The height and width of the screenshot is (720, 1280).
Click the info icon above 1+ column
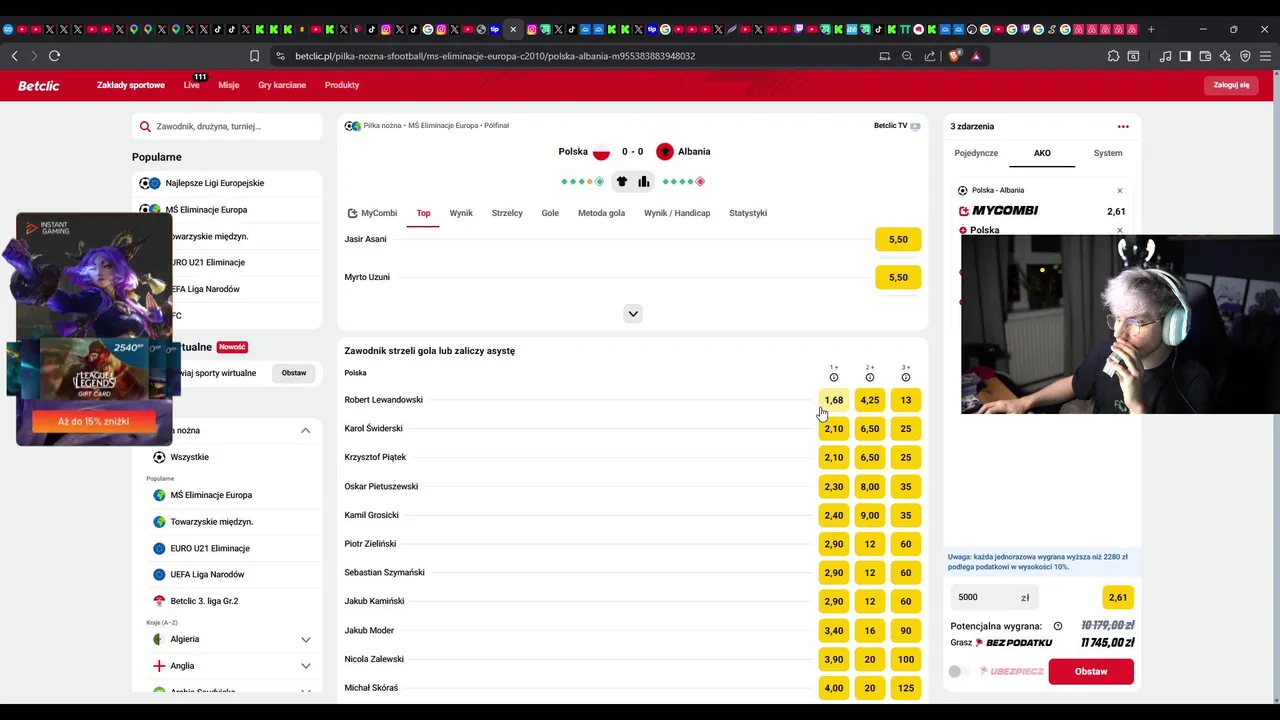click(834, 377)
